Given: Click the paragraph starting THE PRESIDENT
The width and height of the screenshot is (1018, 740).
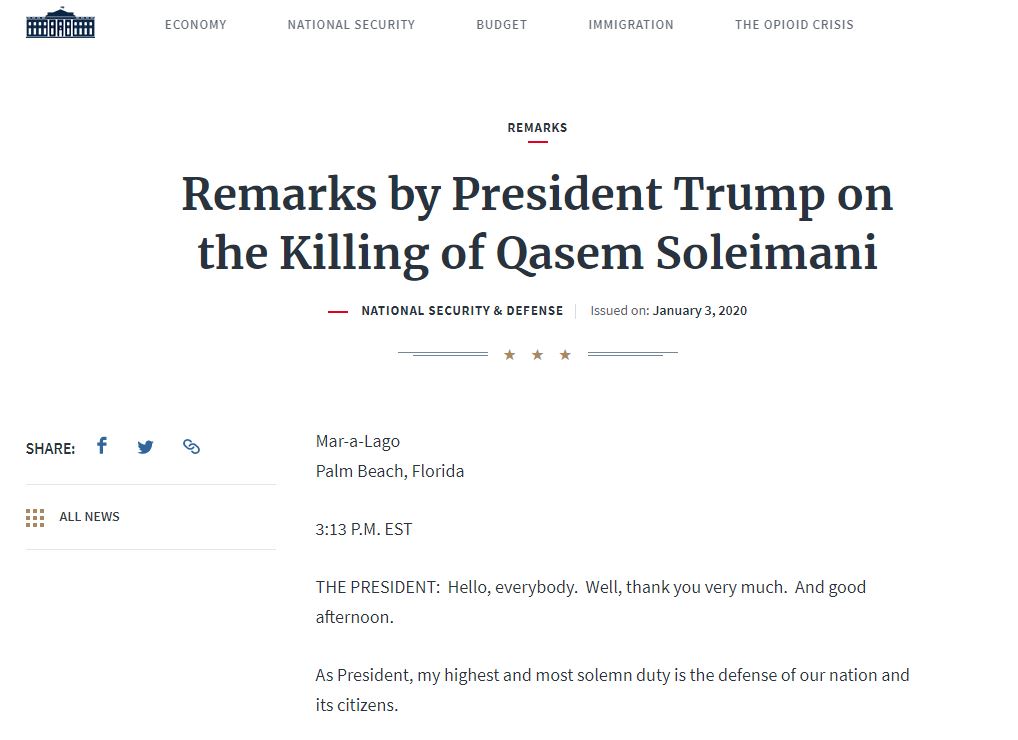Looking at the screenshot, I should coord(591,602).
